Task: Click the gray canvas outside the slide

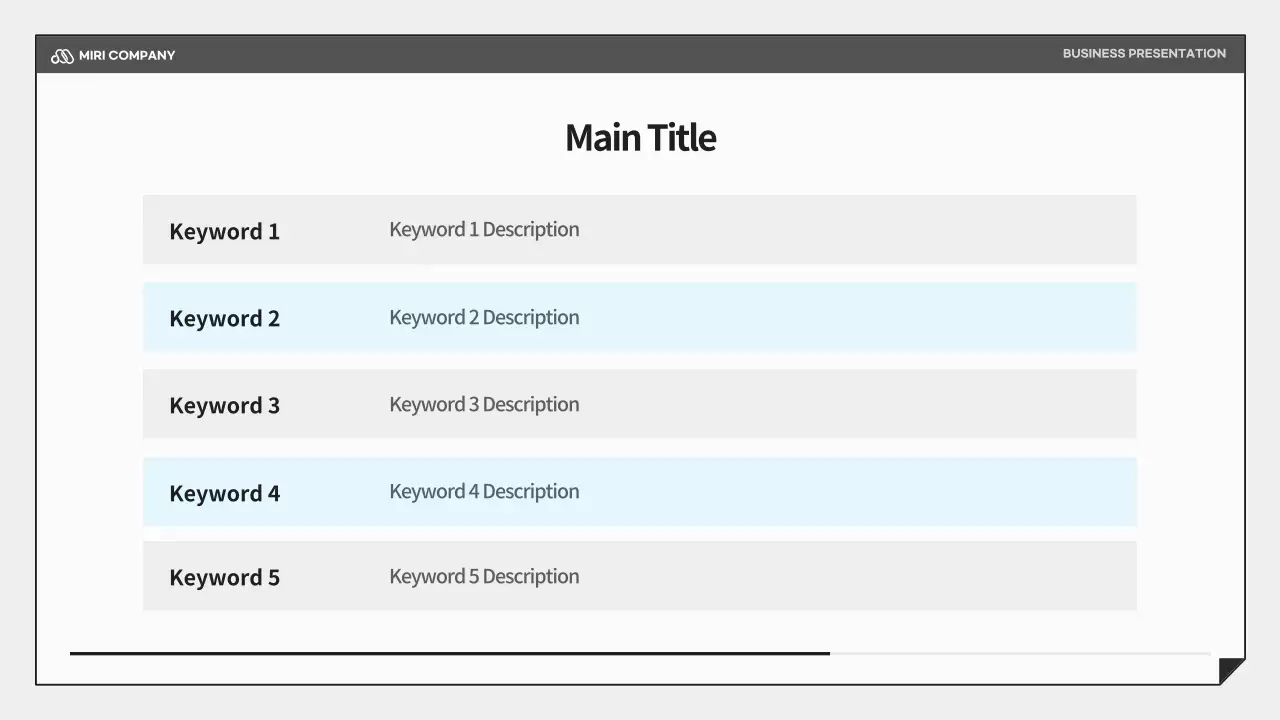Action: point(640,703)
